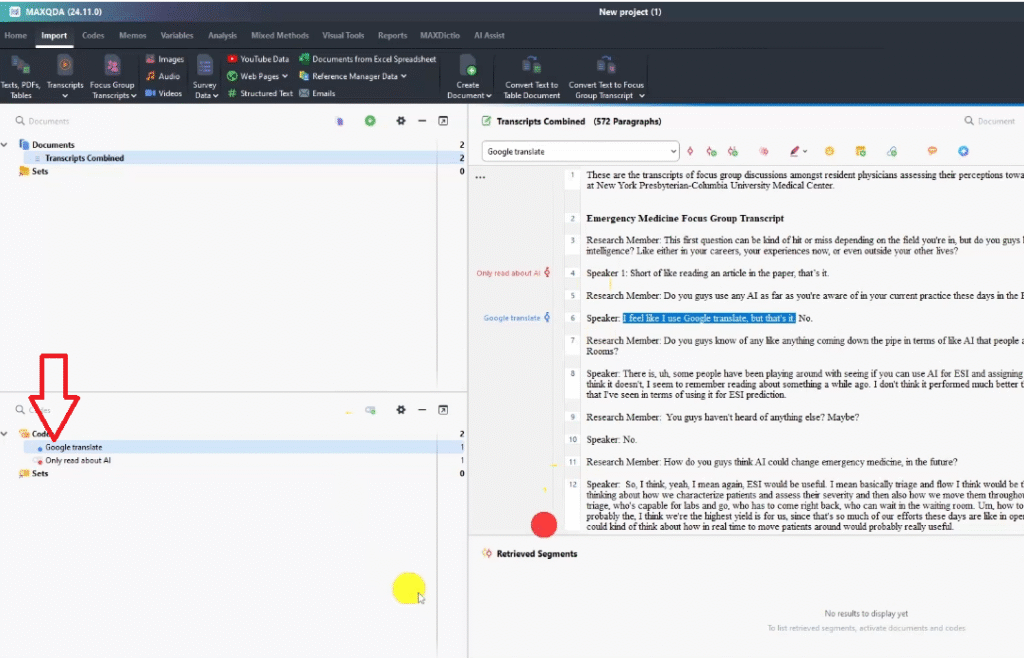Screen dimensions: 1024x658
Task: Select the Transcripts Combined document
Action: point(84,158)
